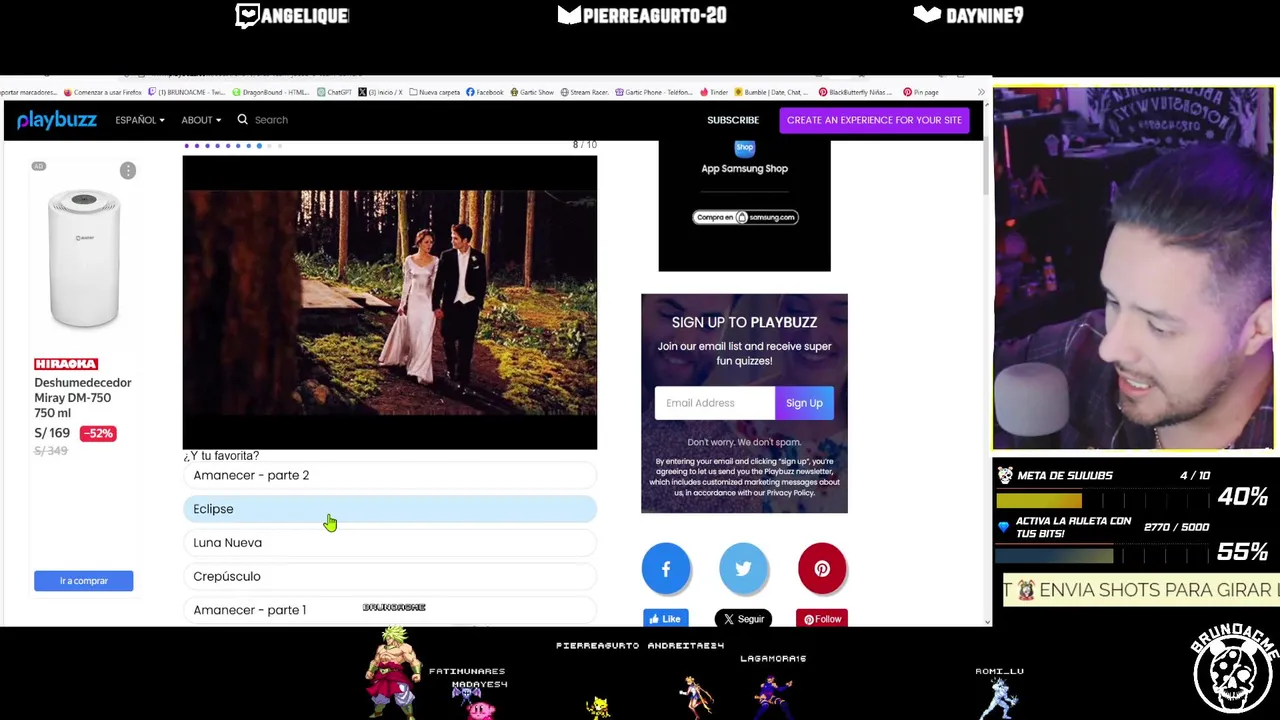Focus the Email Address field

pyautogui.click(x=714, y=403)
